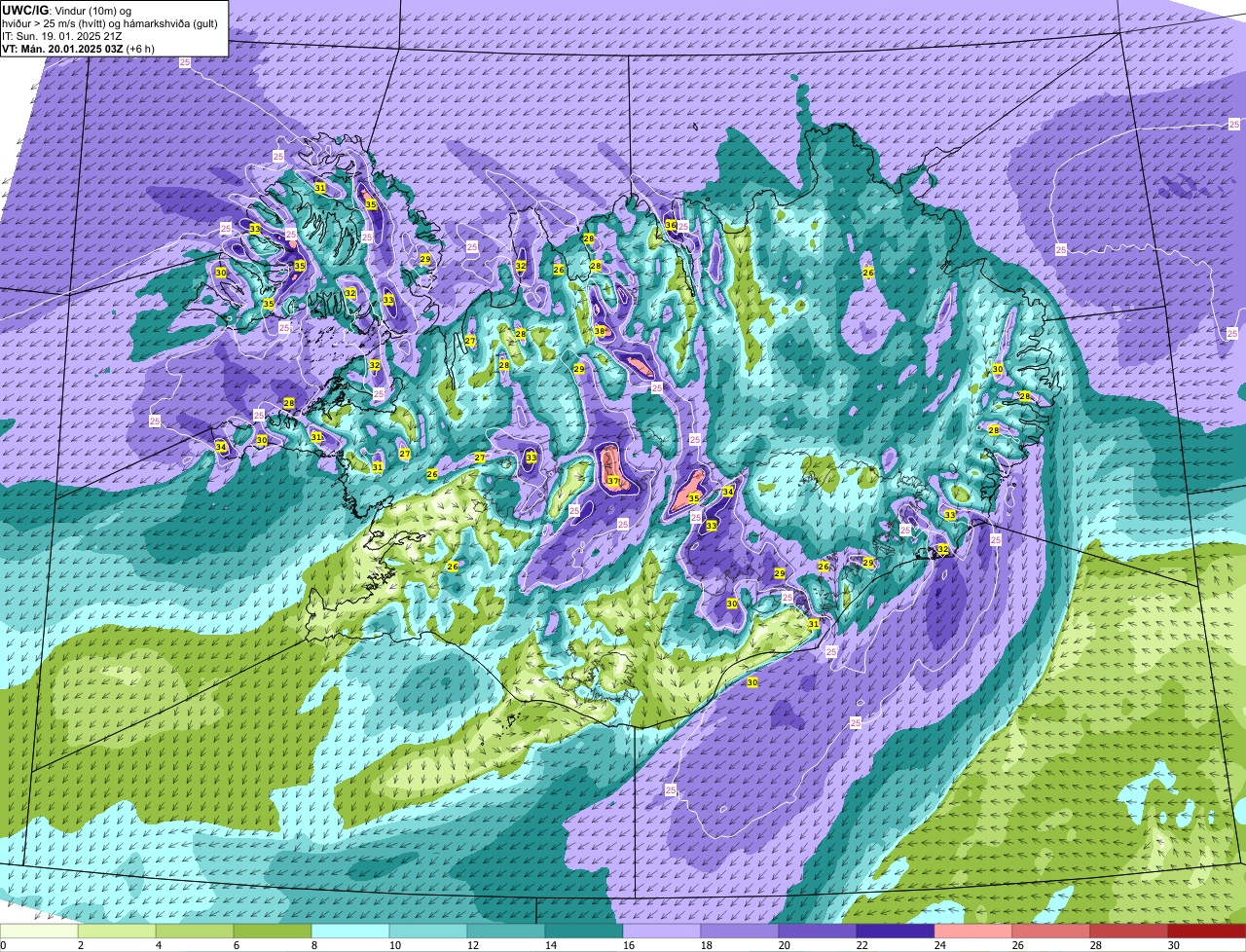This screenshot has height=952, width=1246.
Task: Click the 0–2 m/s pale yellow legend swatch
Action: click(39, 932)
